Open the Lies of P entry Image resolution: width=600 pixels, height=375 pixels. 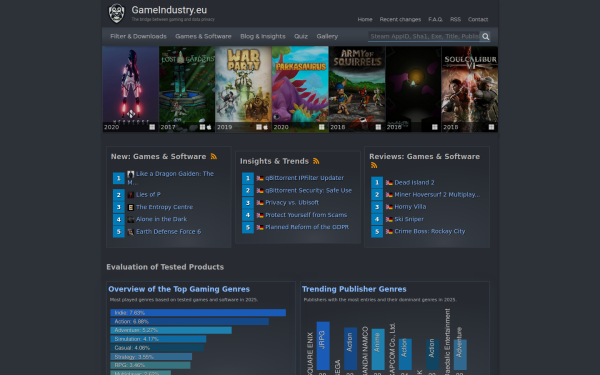pos(148,194)
